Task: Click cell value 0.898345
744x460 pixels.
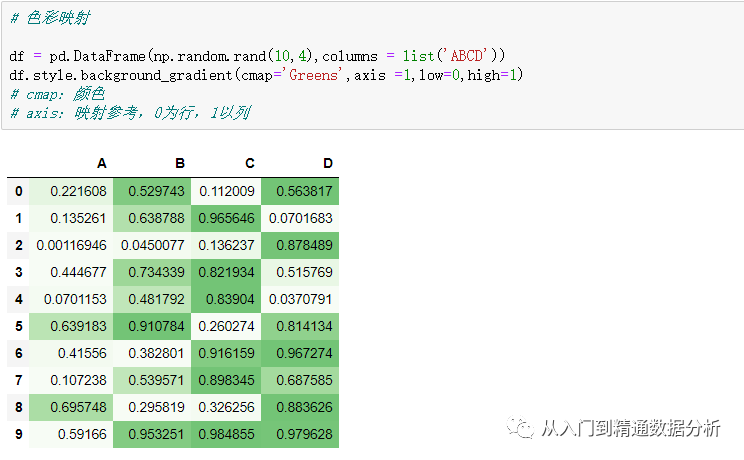Action: pos(227,381)
